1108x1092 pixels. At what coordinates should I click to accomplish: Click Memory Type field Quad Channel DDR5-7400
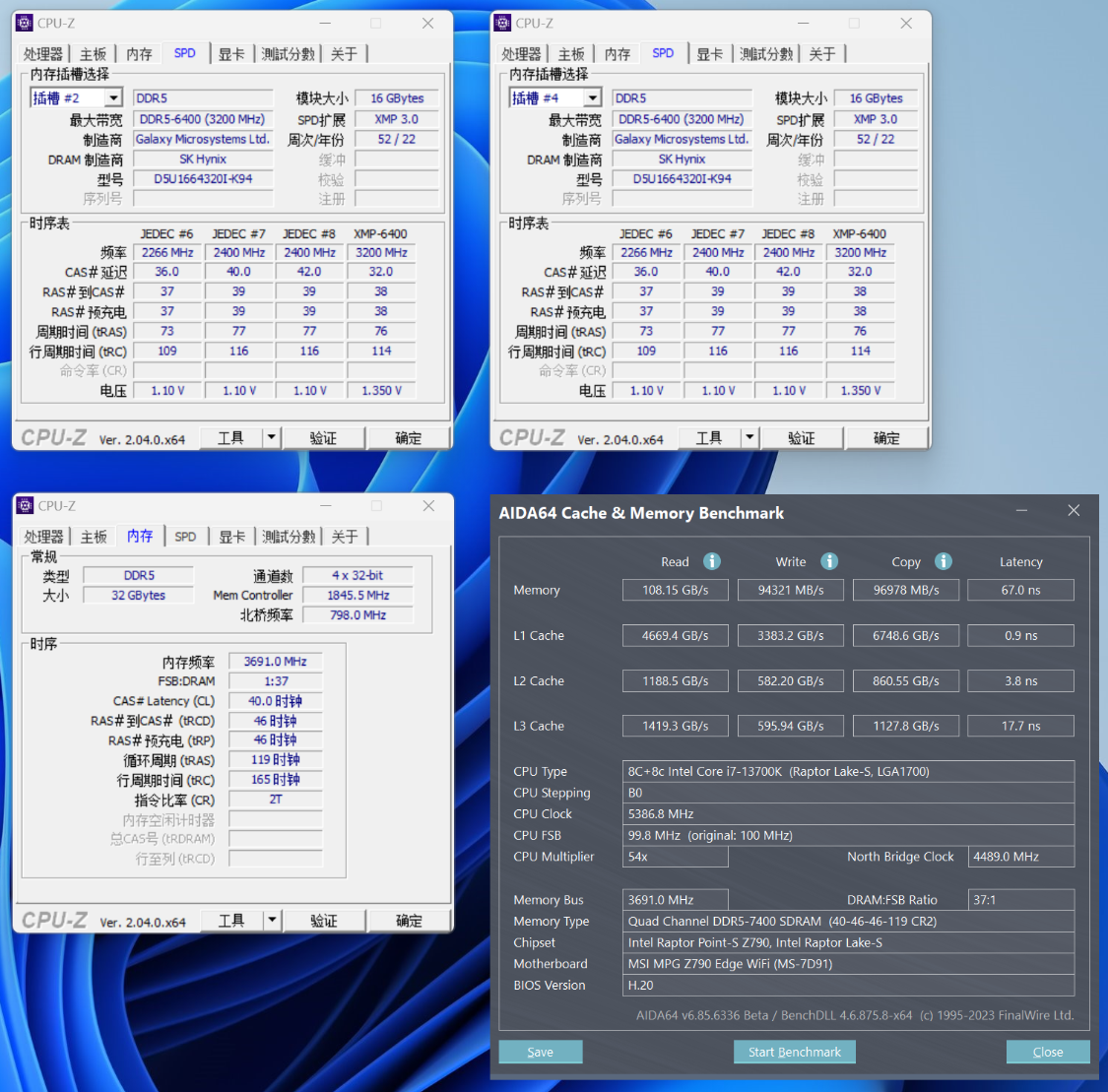pos(849,921)
